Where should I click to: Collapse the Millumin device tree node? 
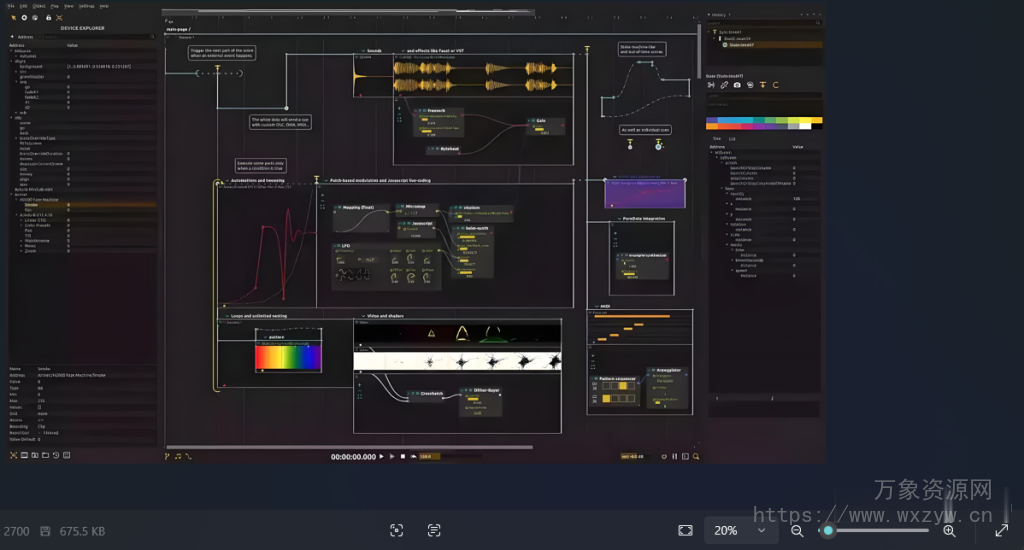11,51
